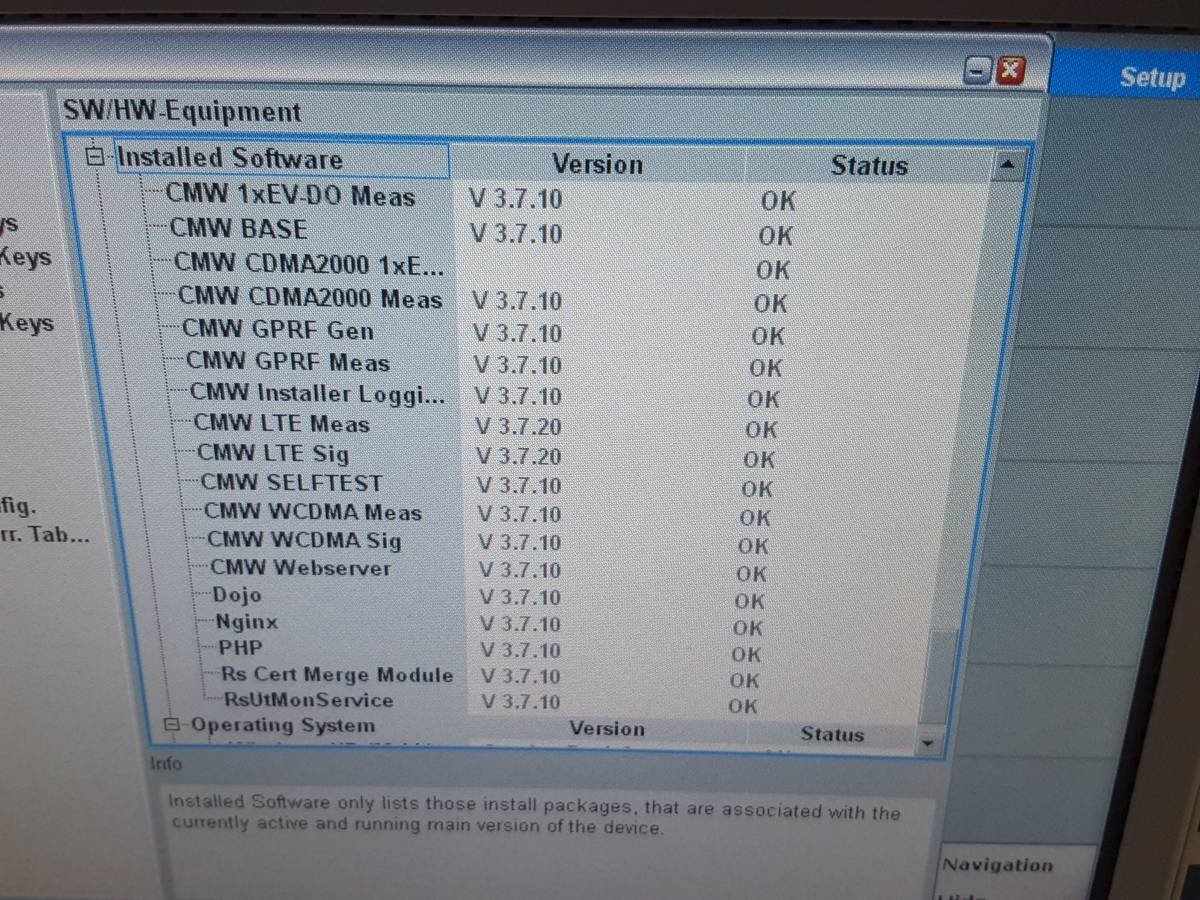
Task: Click V 3.7.20 version of CMW LTE Meas
Action: coord(519,427)
